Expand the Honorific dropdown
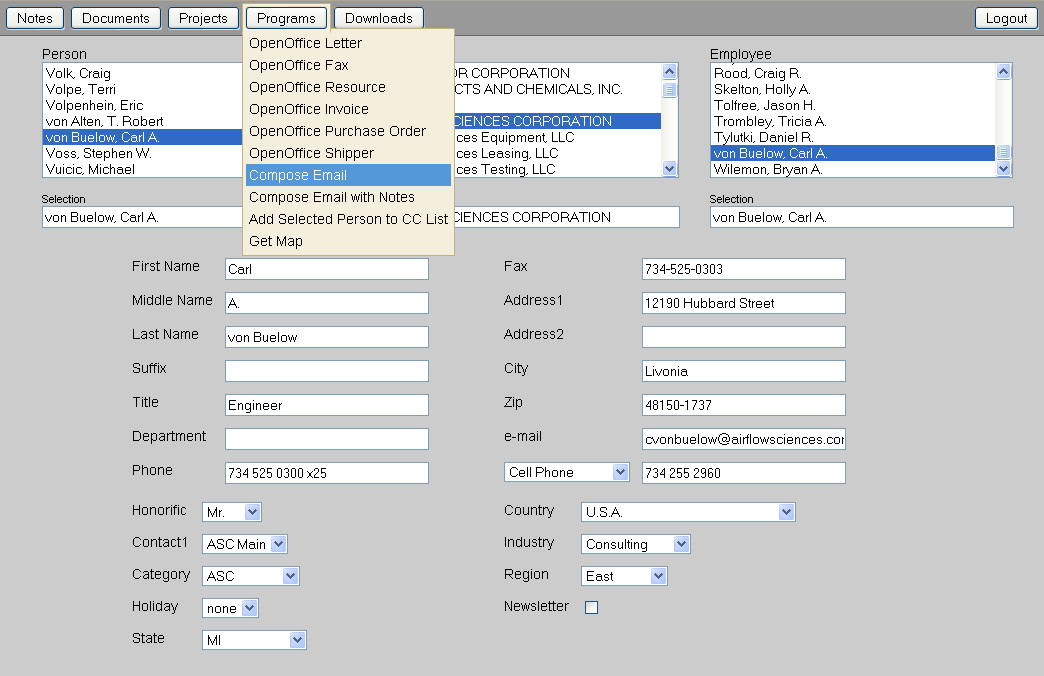This screenshot has height=676, width=1044. (x=231, y=512)
